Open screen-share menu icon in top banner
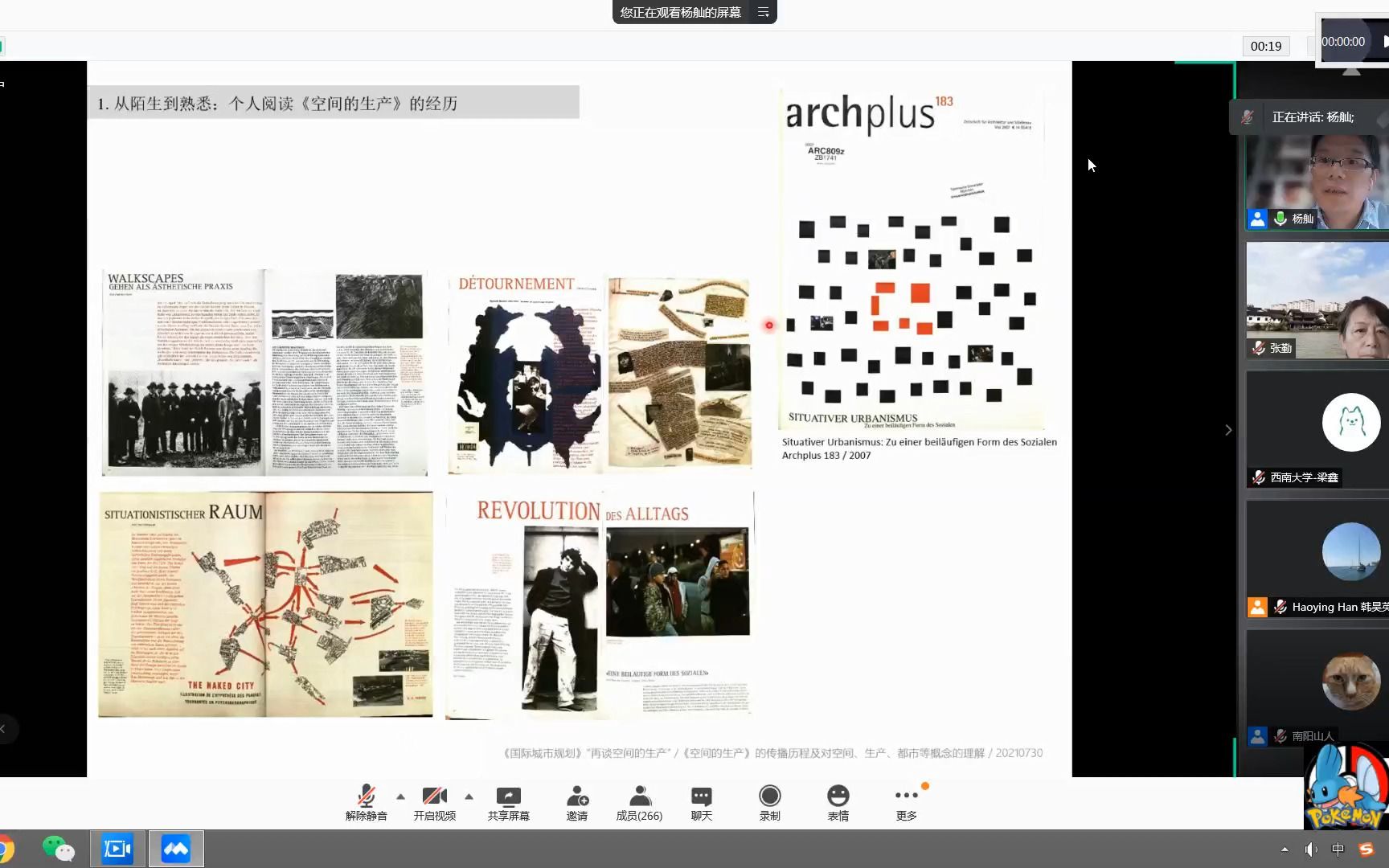Screen dimensions: 1389x868 764,12
